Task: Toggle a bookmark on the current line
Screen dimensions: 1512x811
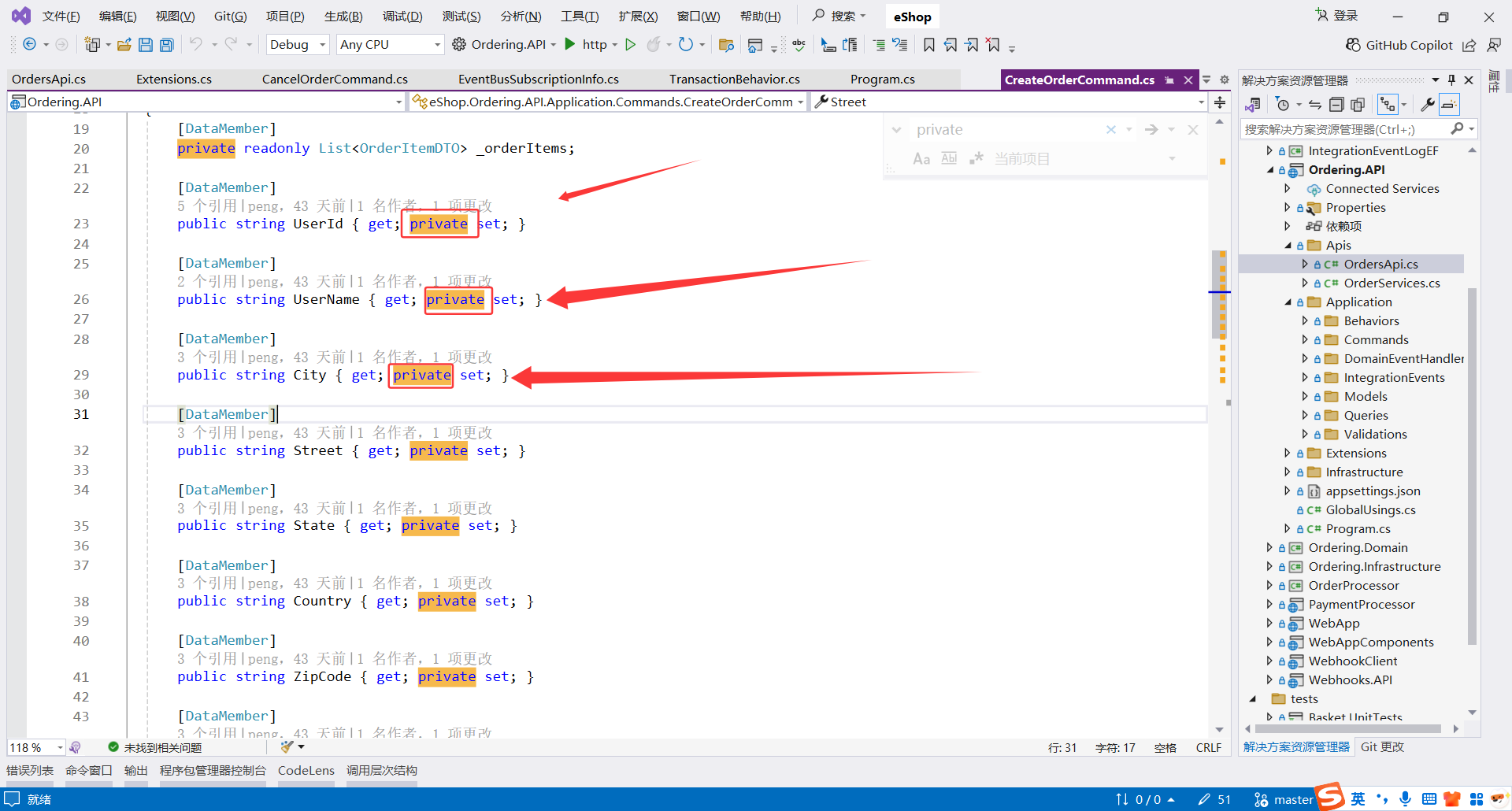Action: (929, 45)
